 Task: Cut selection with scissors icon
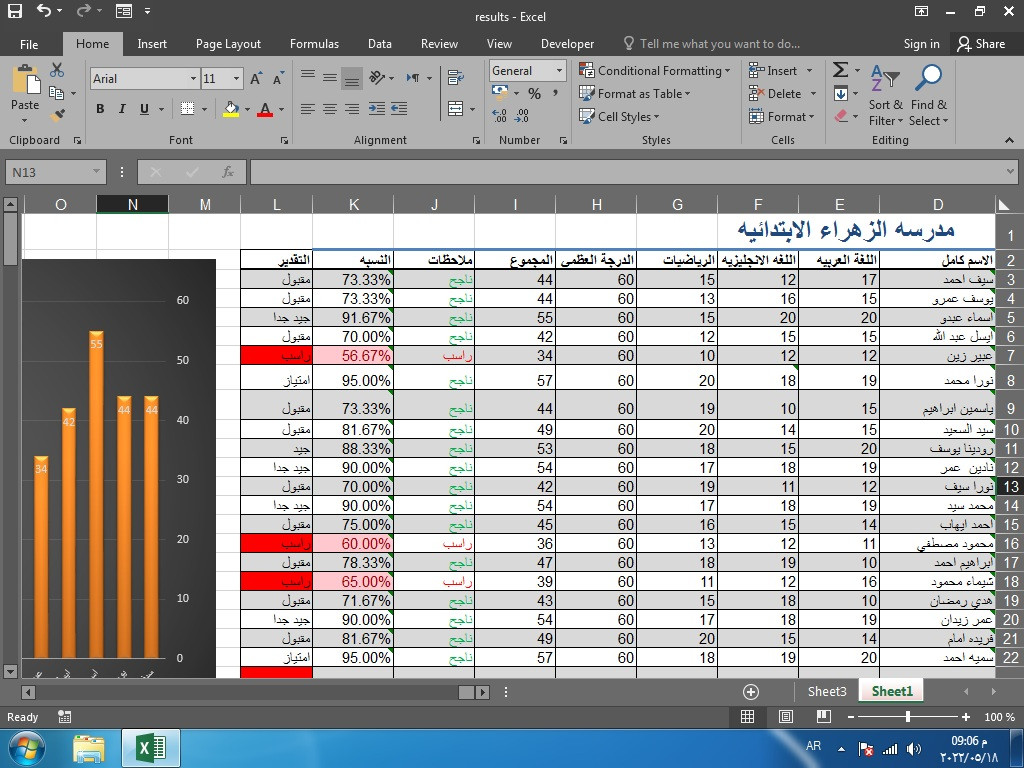tap(57, 70)
